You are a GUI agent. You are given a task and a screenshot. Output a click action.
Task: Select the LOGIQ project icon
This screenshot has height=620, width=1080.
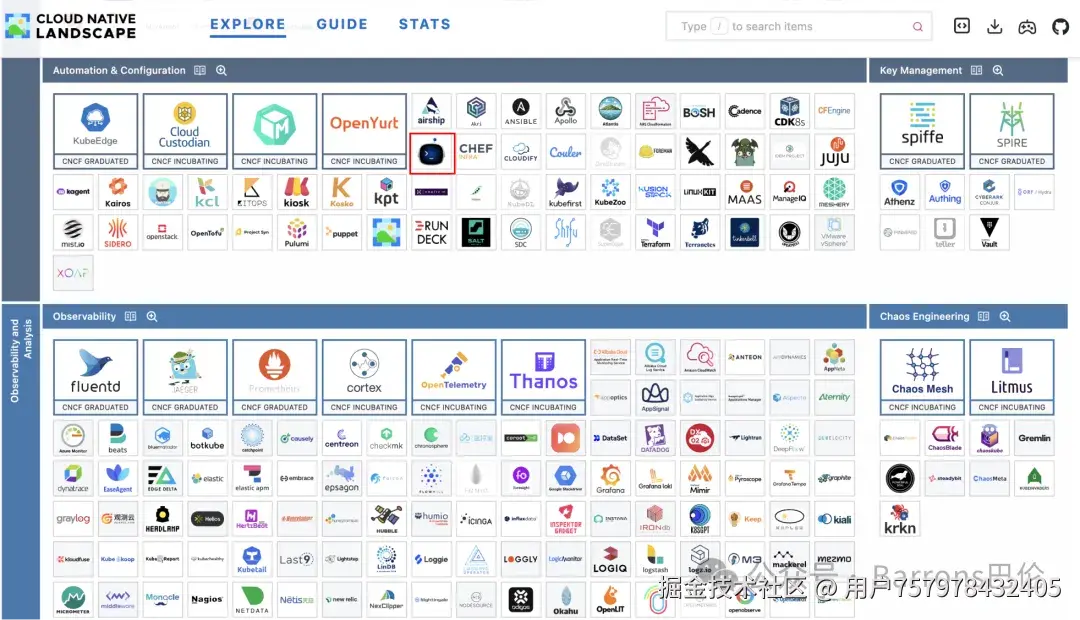pyautogui.click(x=610, y=559)
